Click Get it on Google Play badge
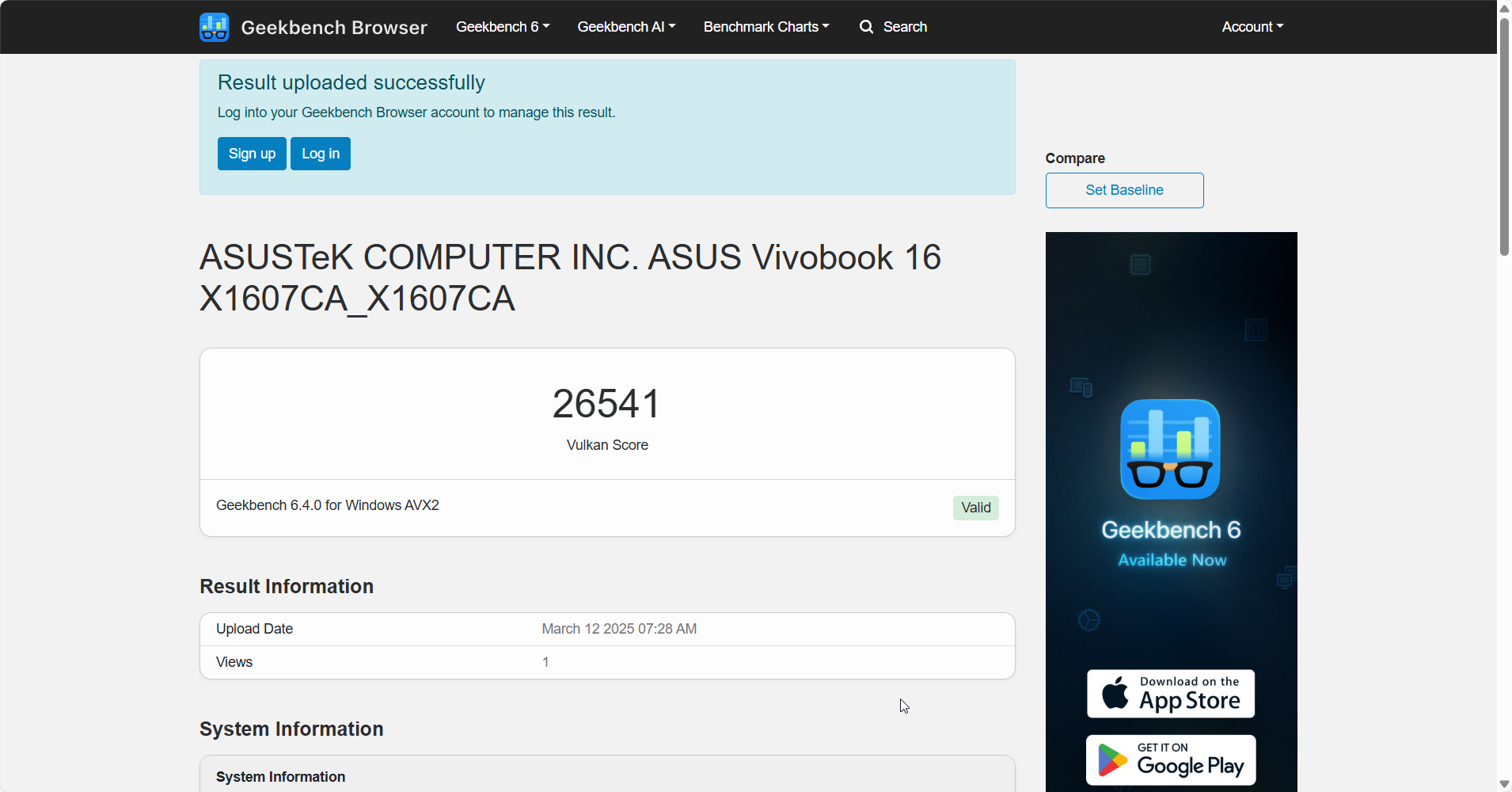The width and height of the screenshot is (1512, 792). (1171, 760)
